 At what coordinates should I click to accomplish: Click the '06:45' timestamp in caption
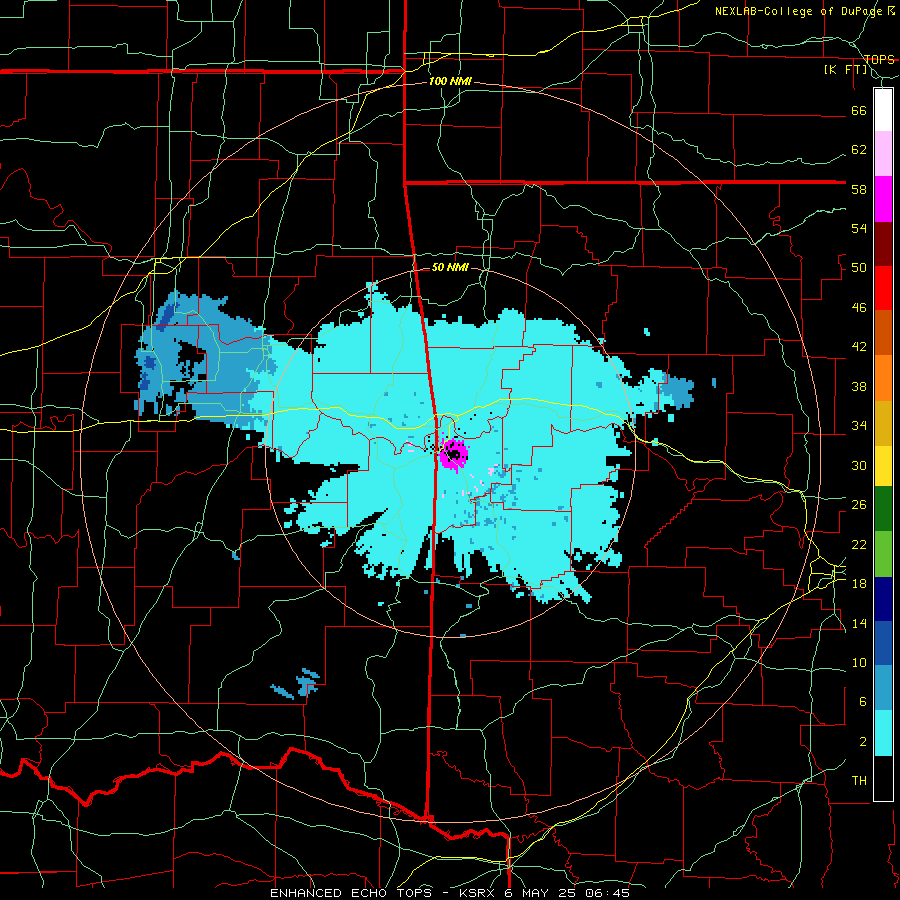click(608, 893)
